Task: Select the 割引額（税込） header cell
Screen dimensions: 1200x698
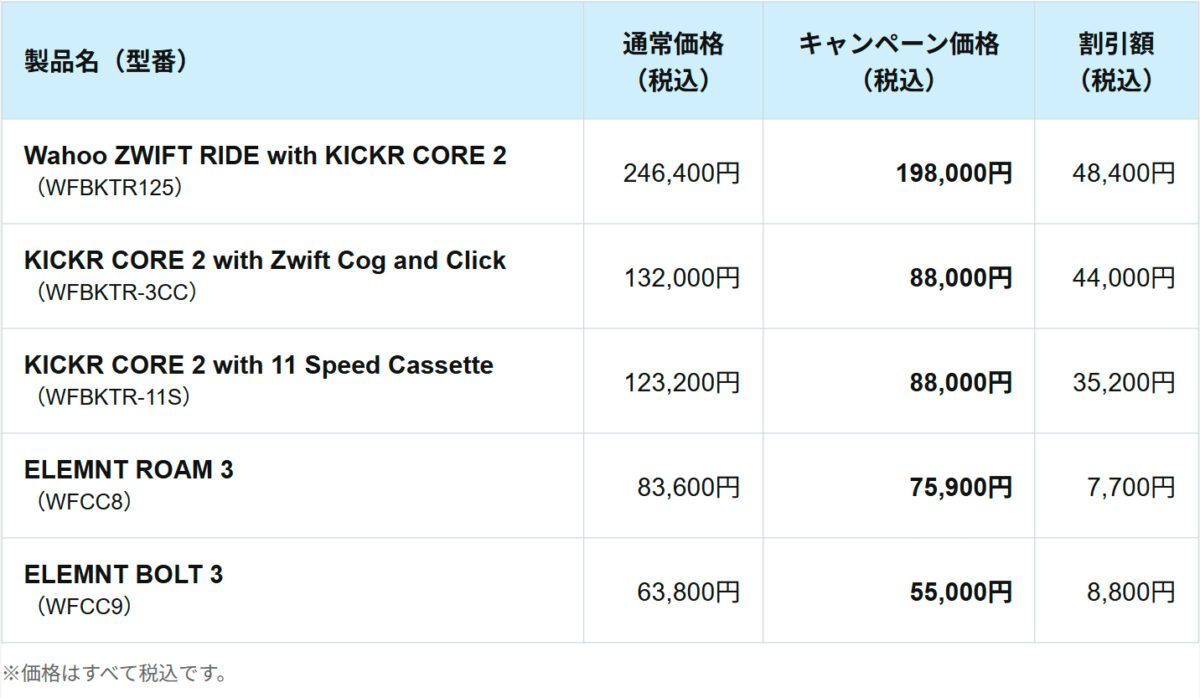Action: pyautogui.click(x=1117, y=62)
